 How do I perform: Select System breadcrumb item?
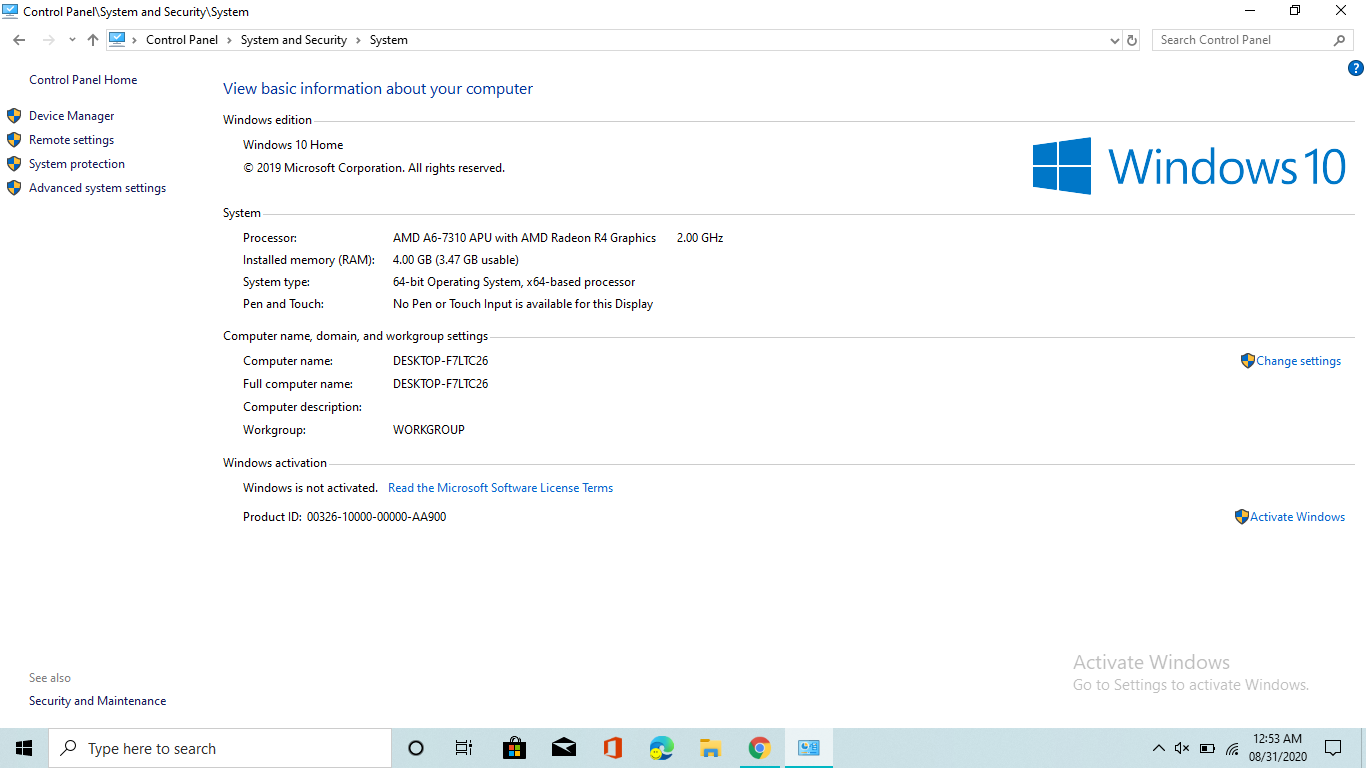pyautogui.click(x=389, y=40)
